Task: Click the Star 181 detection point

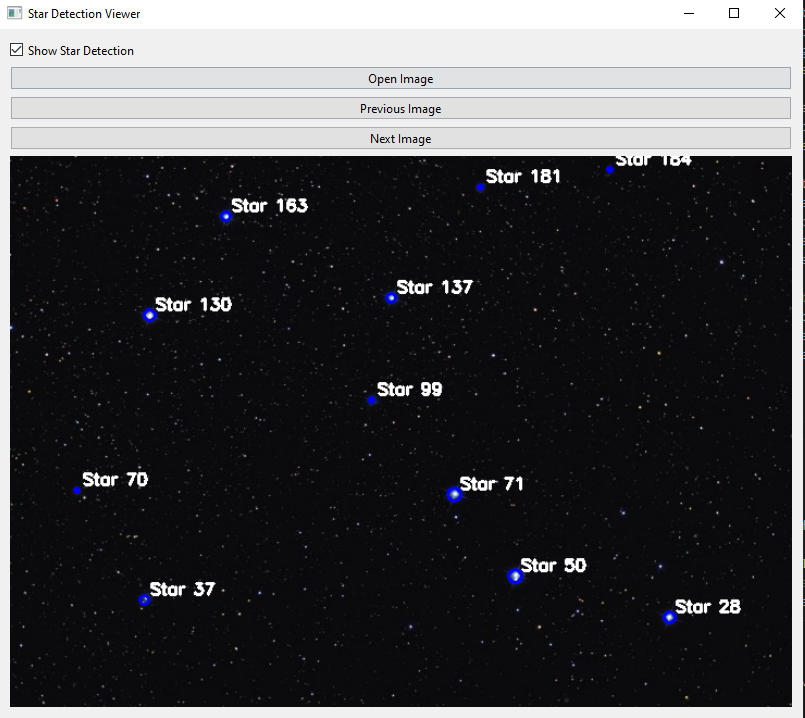Action: (x=480, y=185)
